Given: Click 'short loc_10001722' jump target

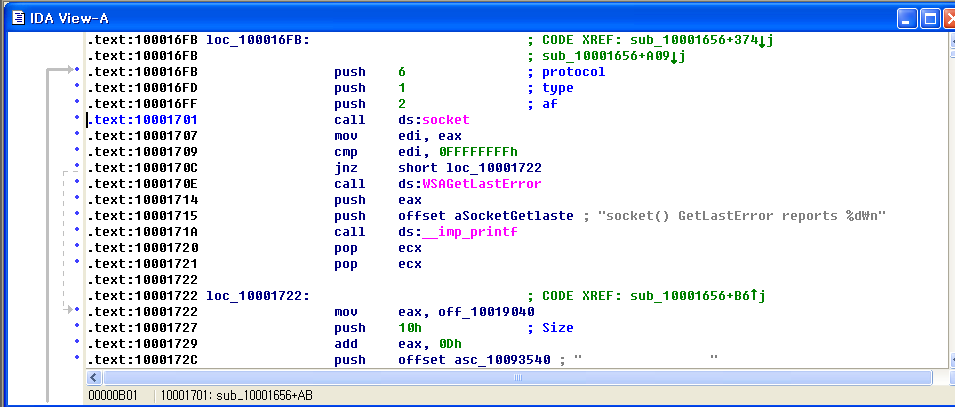Looking at the screenshot, I should click(470, 168).
